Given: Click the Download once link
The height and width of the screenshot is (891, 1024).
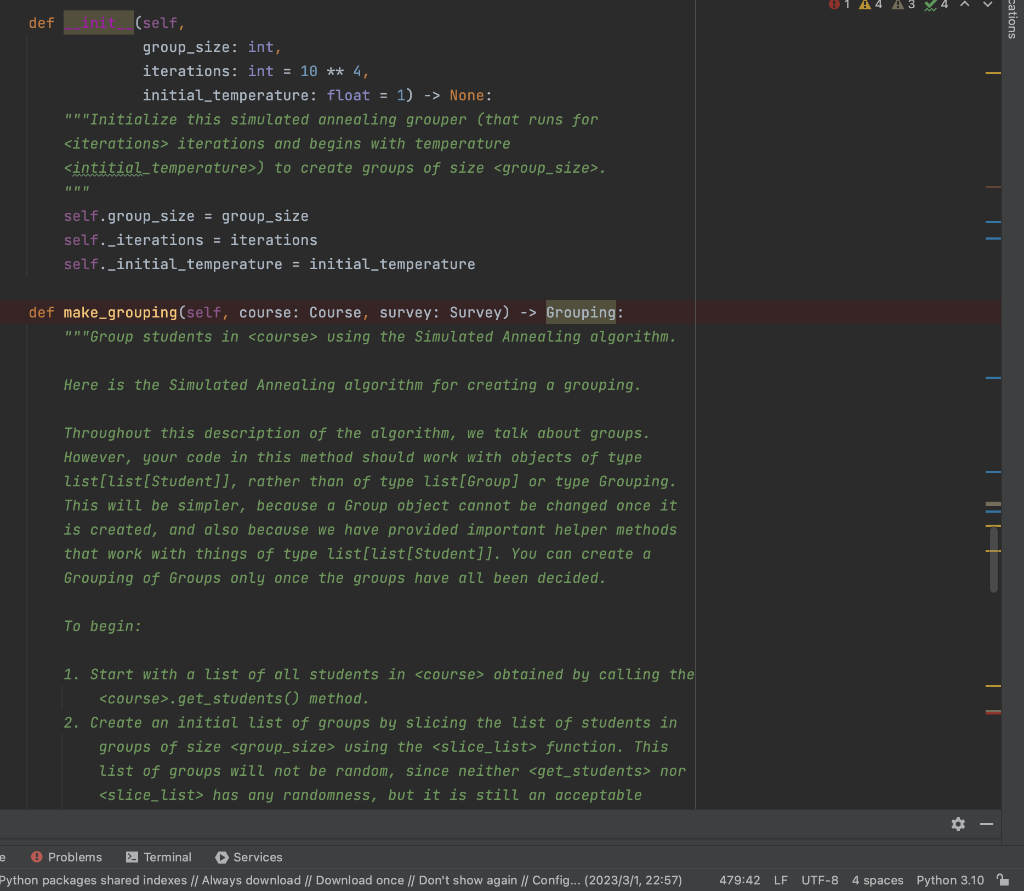Looking at the screenshot, I should point(360,880).
